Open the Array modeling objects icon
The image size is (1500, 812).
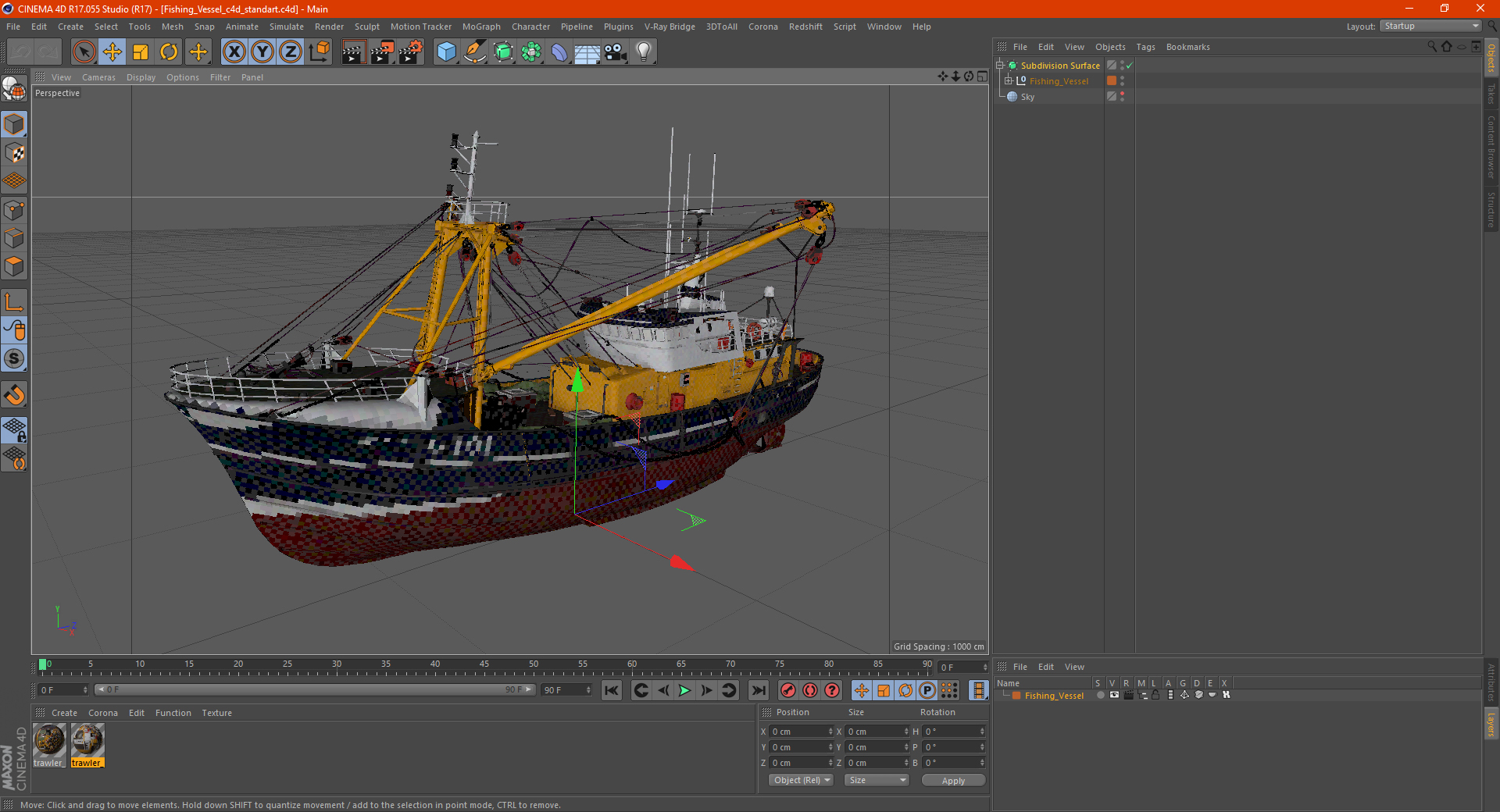pyautogui.click(x=531, y=52)
